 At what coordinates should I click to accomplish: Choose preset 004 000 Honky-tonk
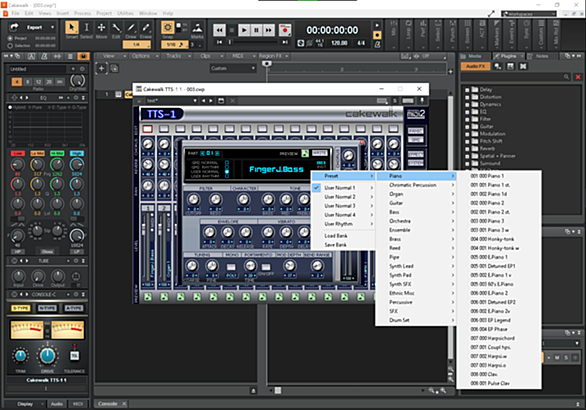pyautogui.click(x=499, y=239)
